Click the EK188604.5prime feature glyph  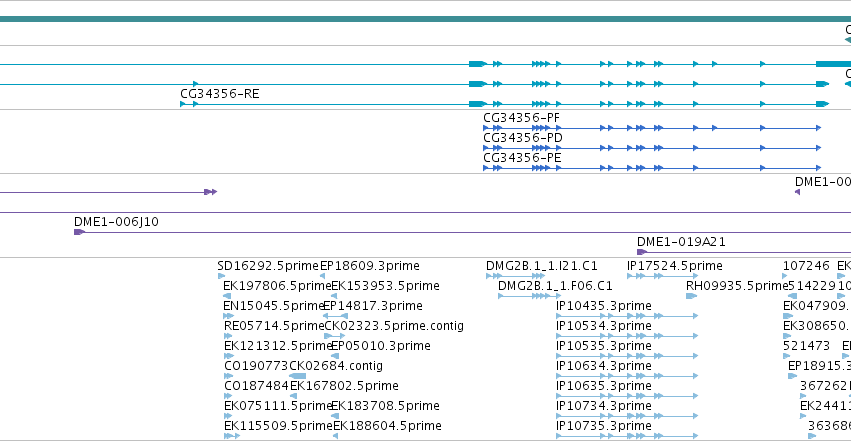click(x=335, y=436)
